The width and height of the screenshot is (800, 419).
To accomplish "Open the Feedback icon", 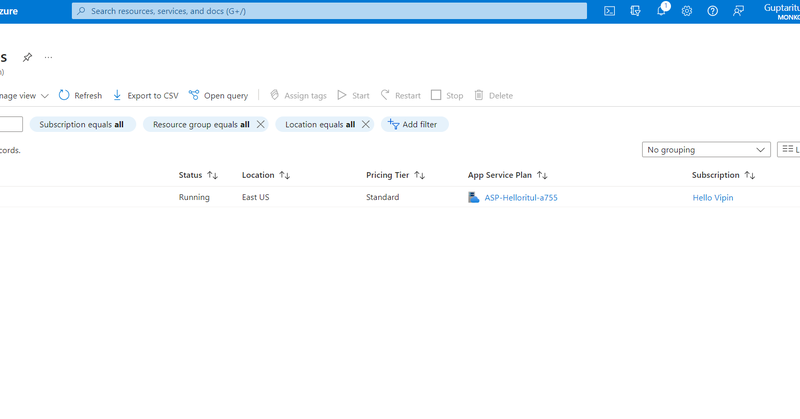I will pos(738,11).
